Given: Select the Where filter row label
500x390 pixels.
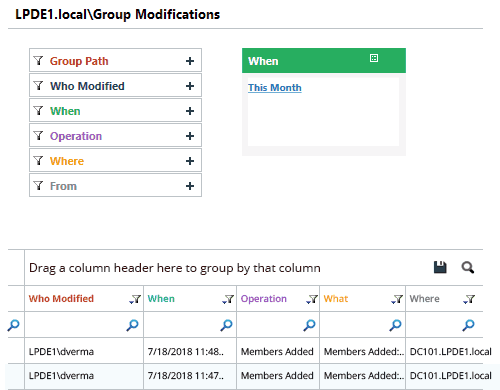Looking at the screenshot, I should pos(67,161).
